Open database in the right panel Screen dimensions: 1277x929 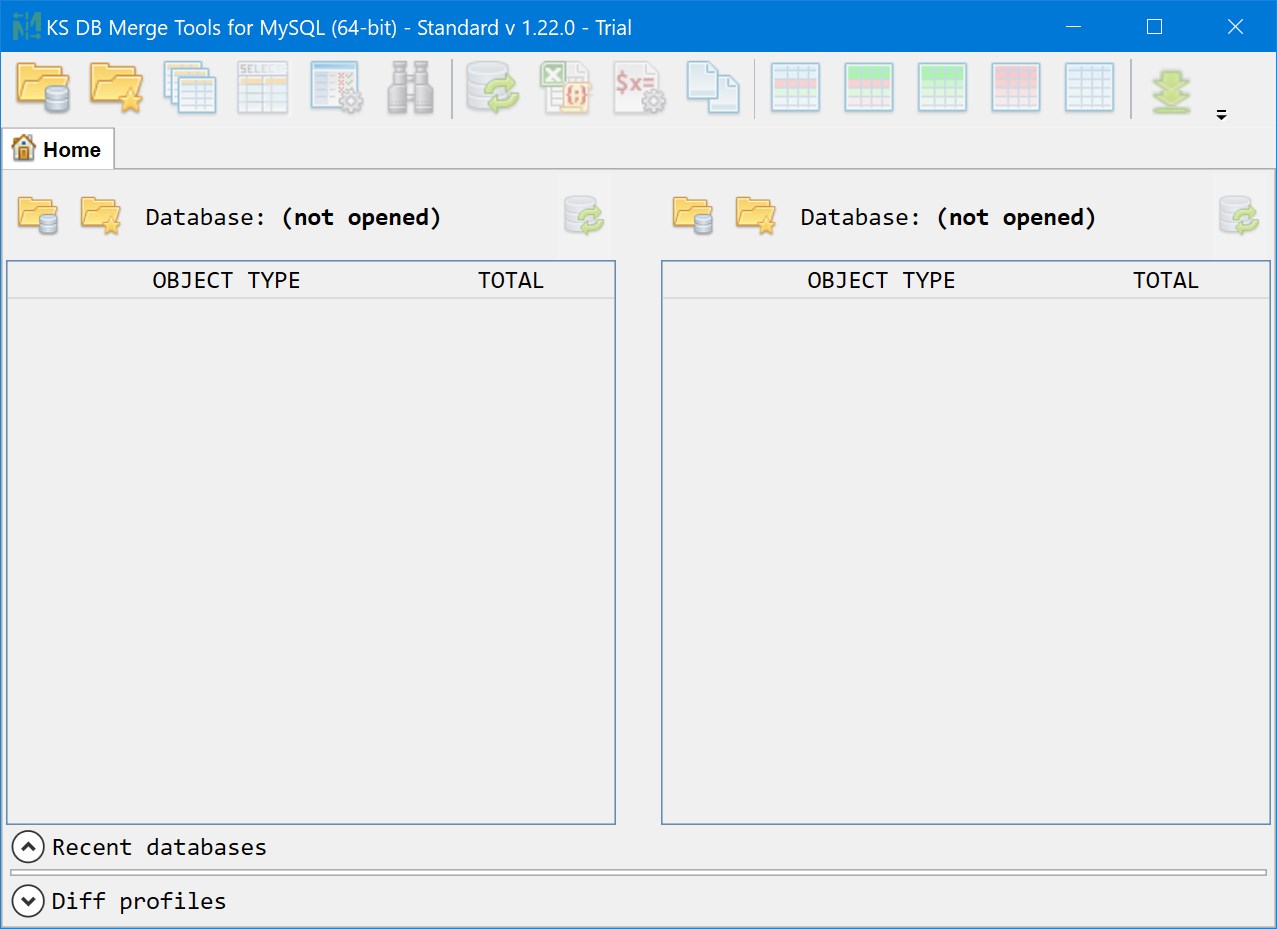point(692,215)
